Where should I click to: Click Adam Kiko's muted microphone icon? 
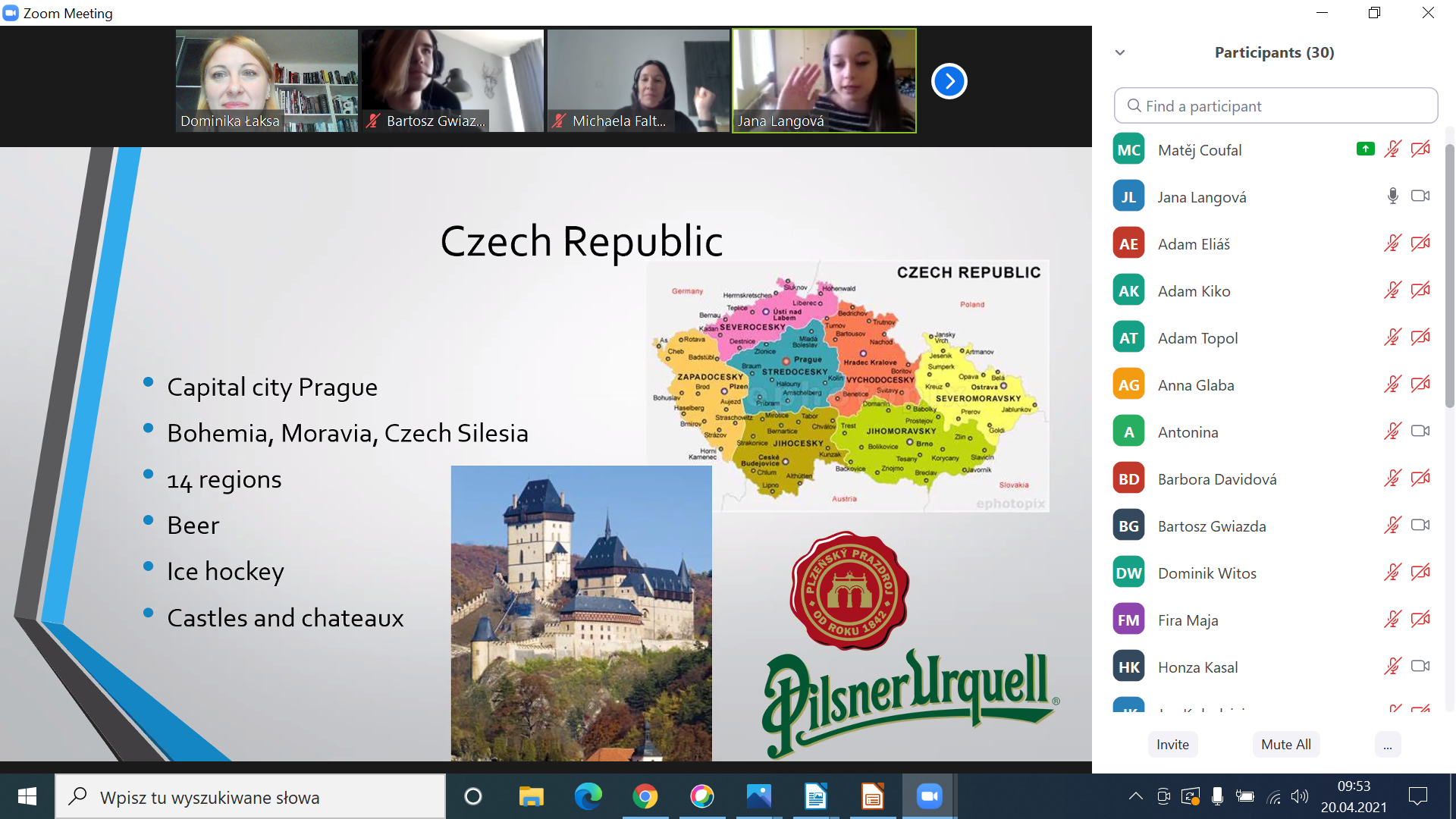click(1392, 290)
